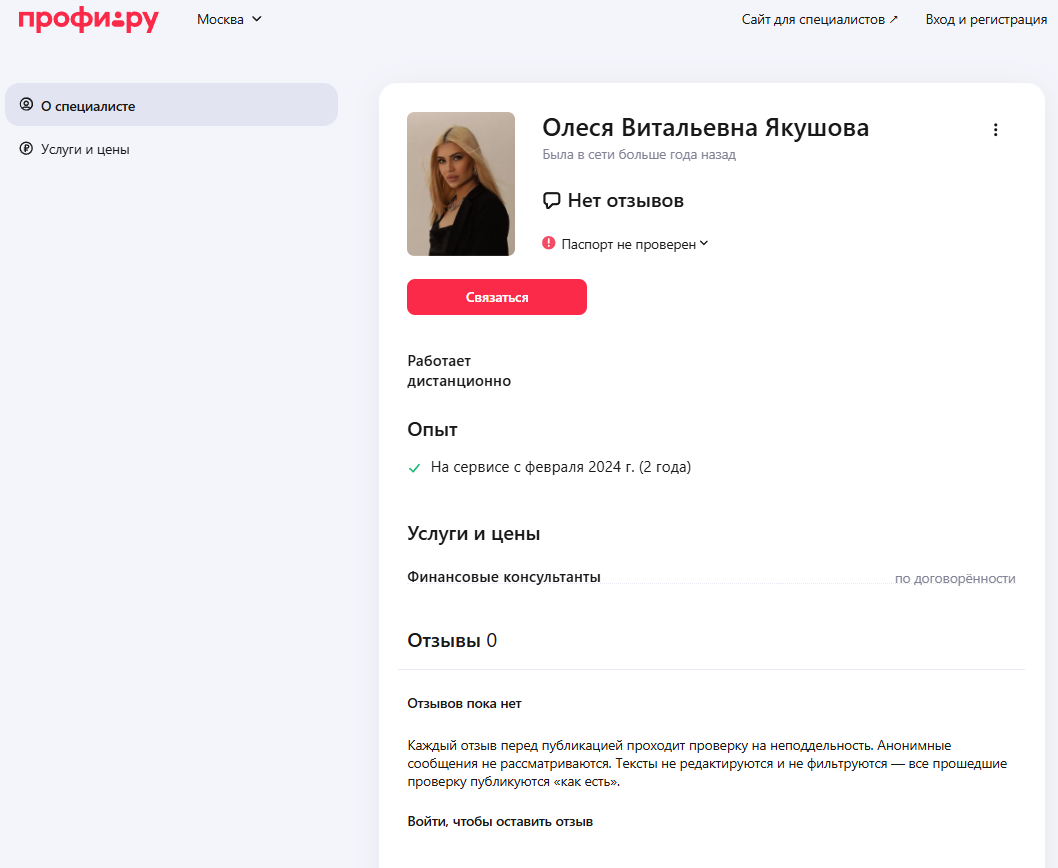
Task: Click the red passport warning icon
Action: tap(549, 243)
